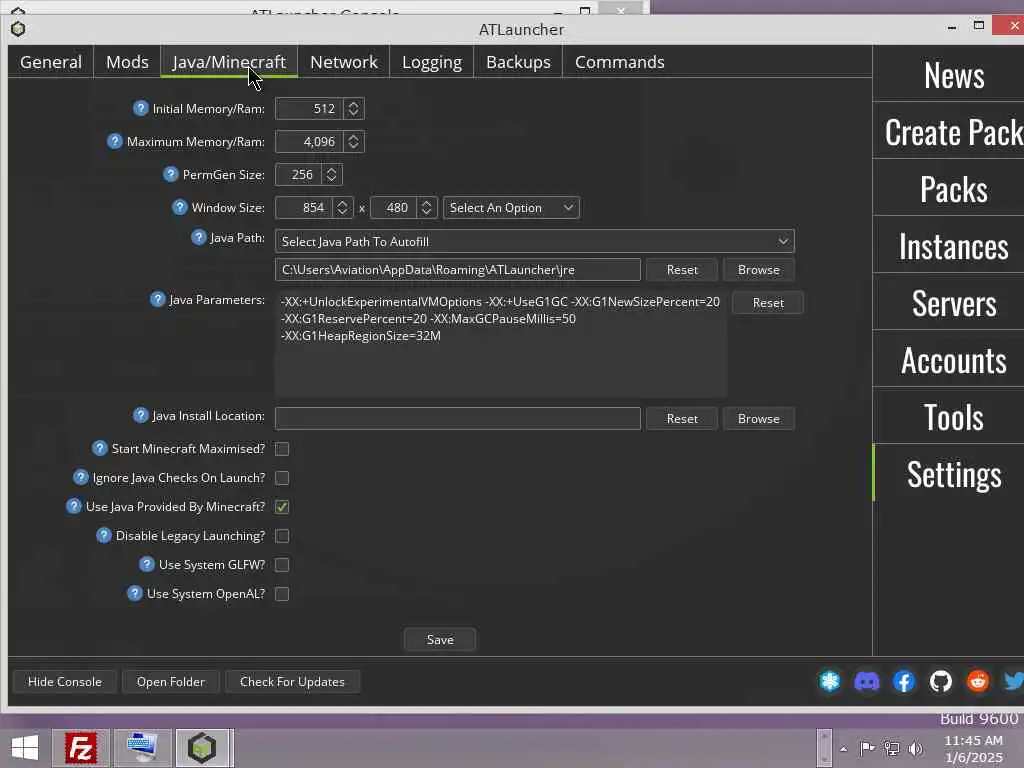This screenshot has width=1024, height=768.
Task: Open the Windows Start button
Action: 25,748
